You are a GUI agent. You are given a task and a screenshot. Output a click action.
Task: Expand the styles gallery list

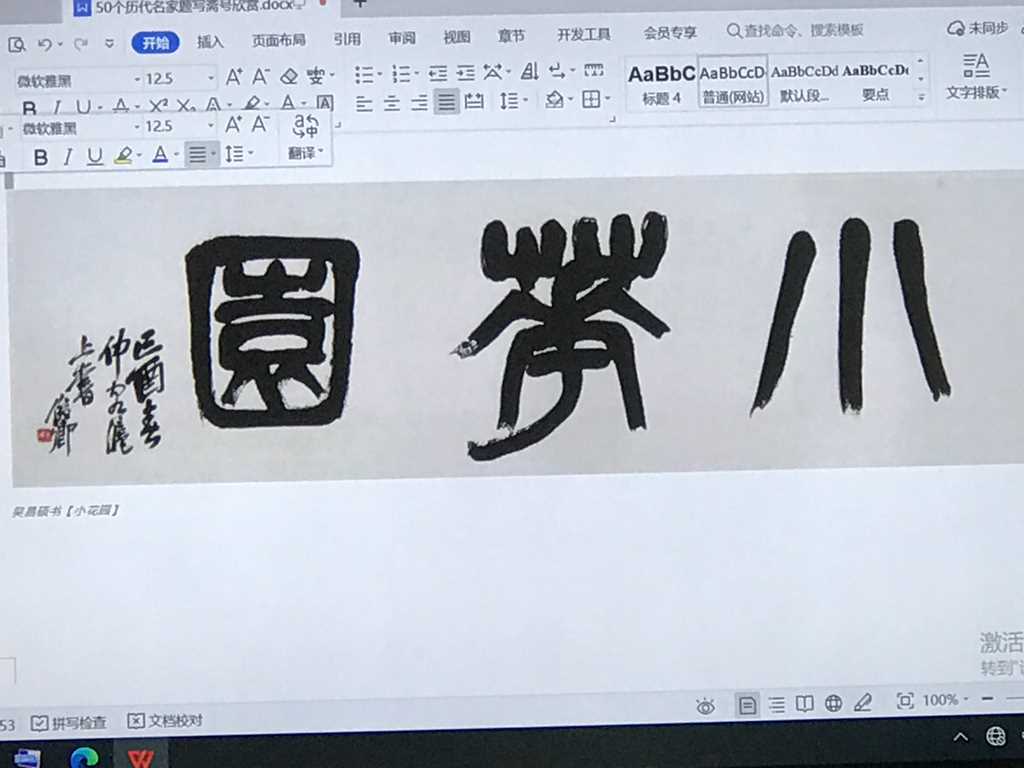tap(921, 97)
